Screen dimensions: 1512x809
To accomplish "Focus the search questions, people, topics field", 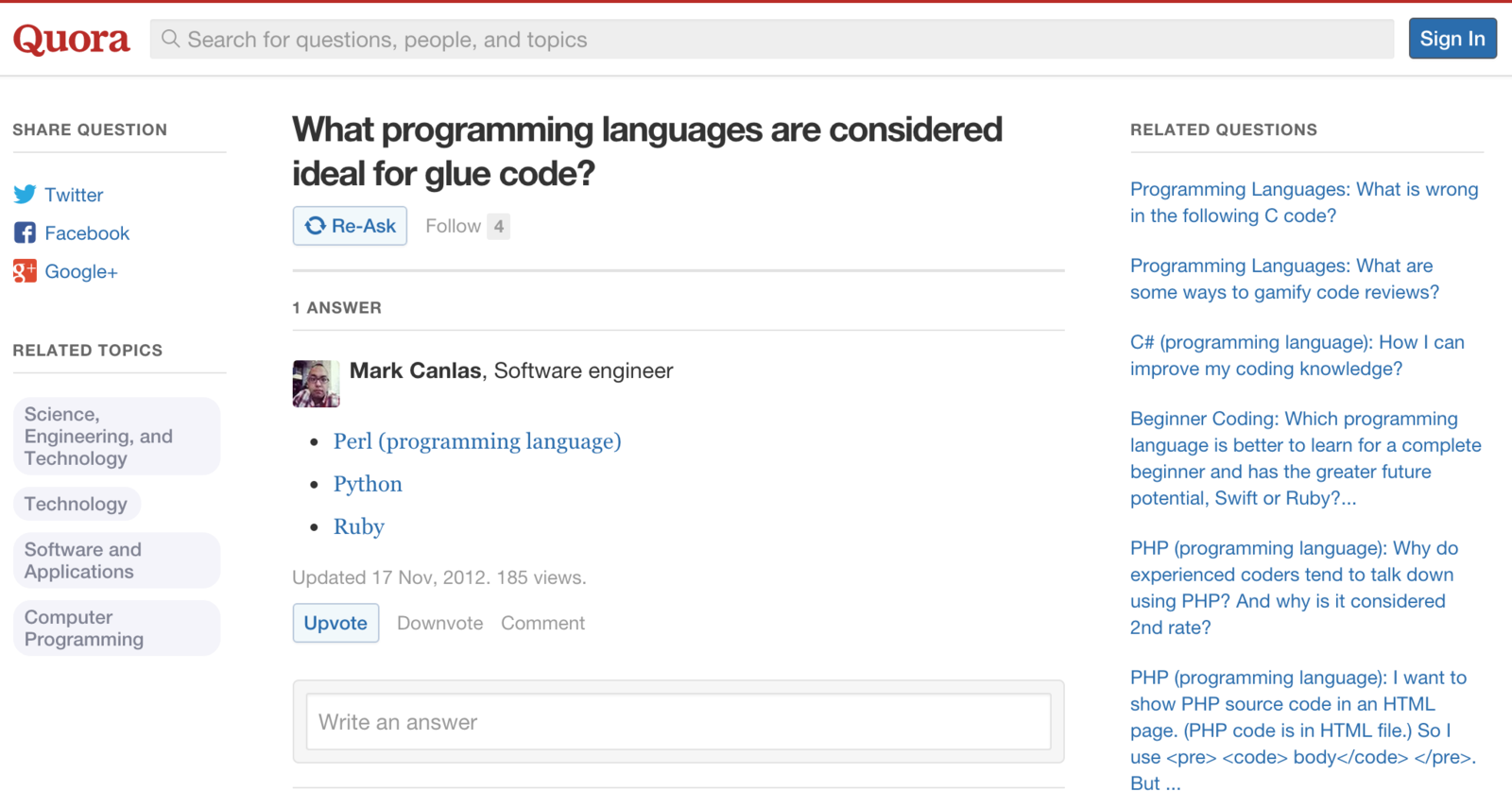I will (771, 39).
